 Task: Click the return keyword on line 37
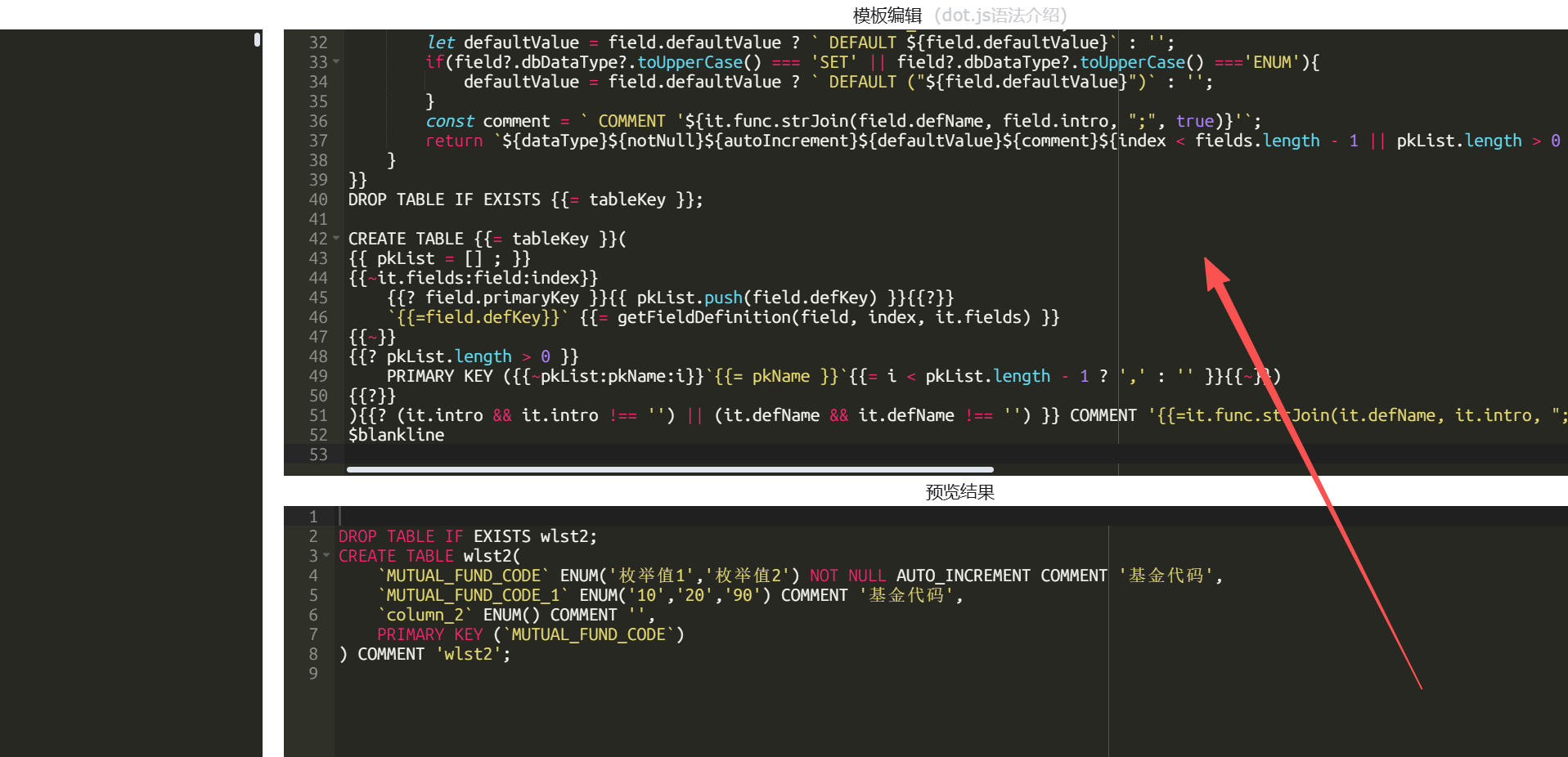(x=454, y=141)
